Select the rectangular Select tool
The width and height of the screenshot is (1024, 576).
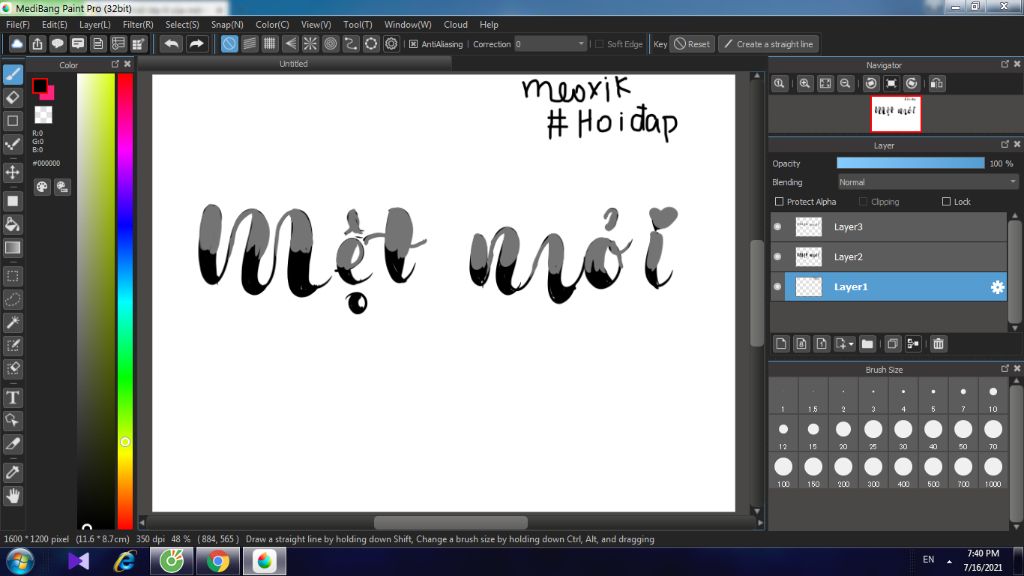click(12, 276)
